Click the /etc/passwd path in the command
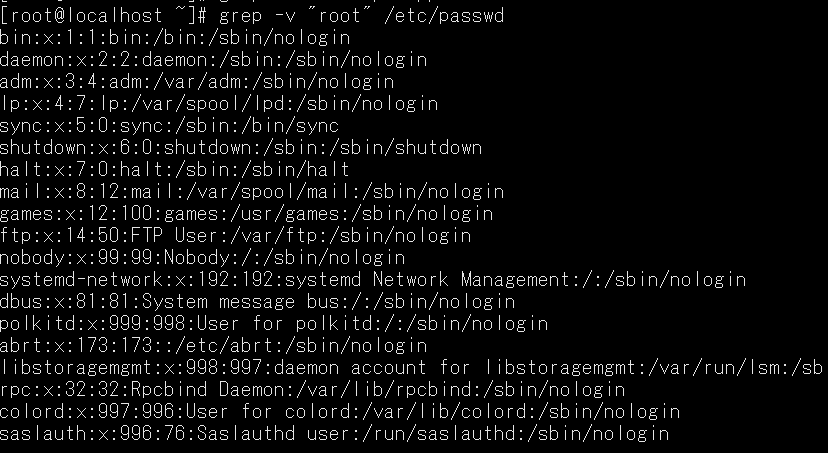The height and width of the screenshot is (453, 828). (x=444, y=15)
